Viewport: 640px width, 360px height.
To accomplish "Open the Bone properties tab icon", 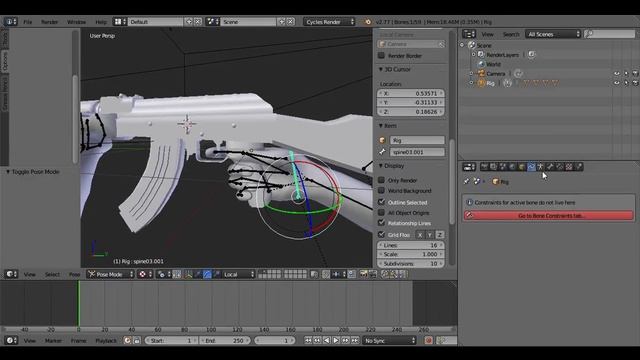I will point(550,167).
